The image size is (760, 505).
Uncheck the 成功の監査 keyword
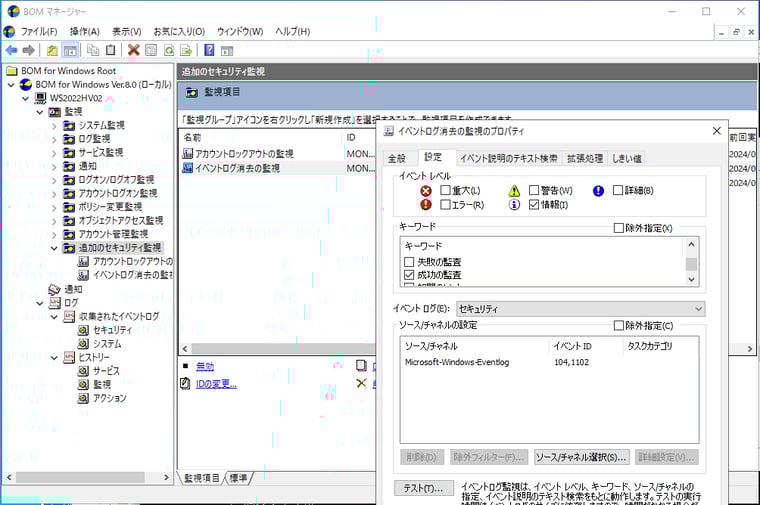(409, 275)
